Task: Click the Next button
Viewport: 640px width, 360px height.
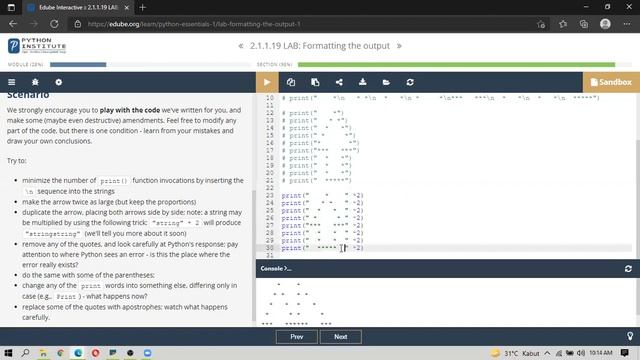Action: [341, 337]
